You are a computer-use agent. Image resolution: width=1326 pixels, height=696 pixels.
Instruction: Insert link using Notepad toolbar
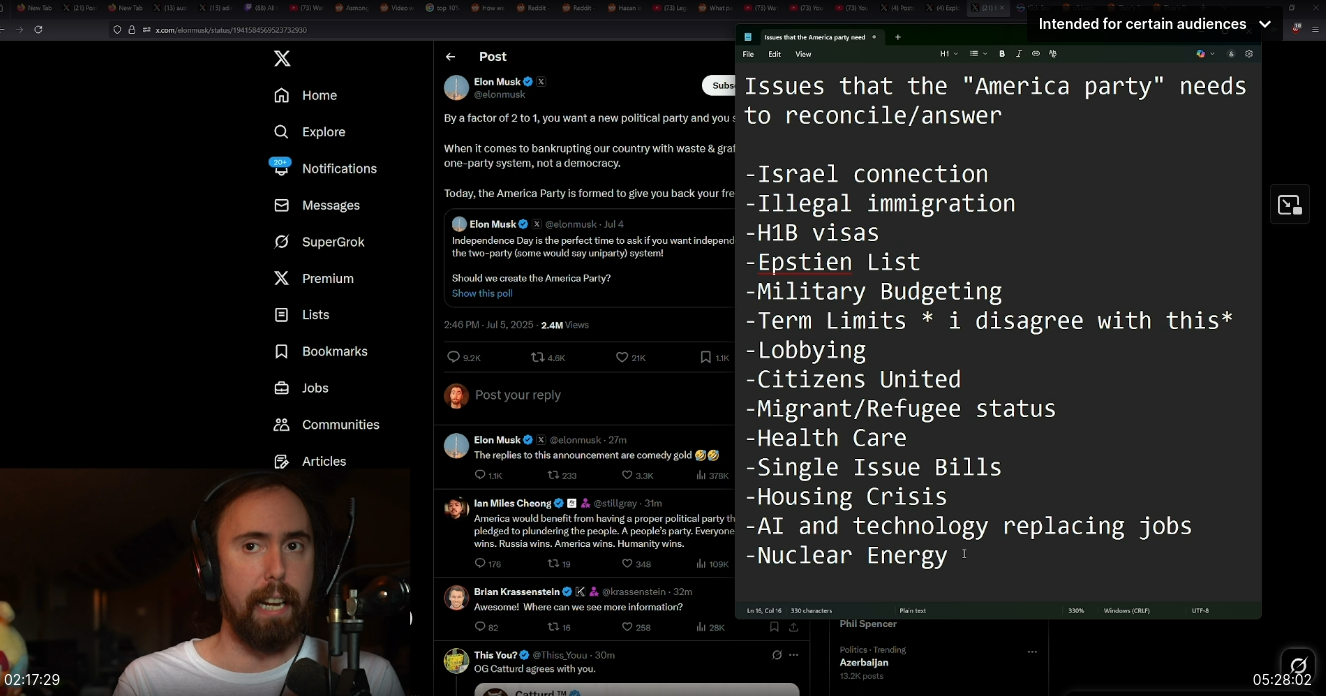click(x=1036, y=54)
